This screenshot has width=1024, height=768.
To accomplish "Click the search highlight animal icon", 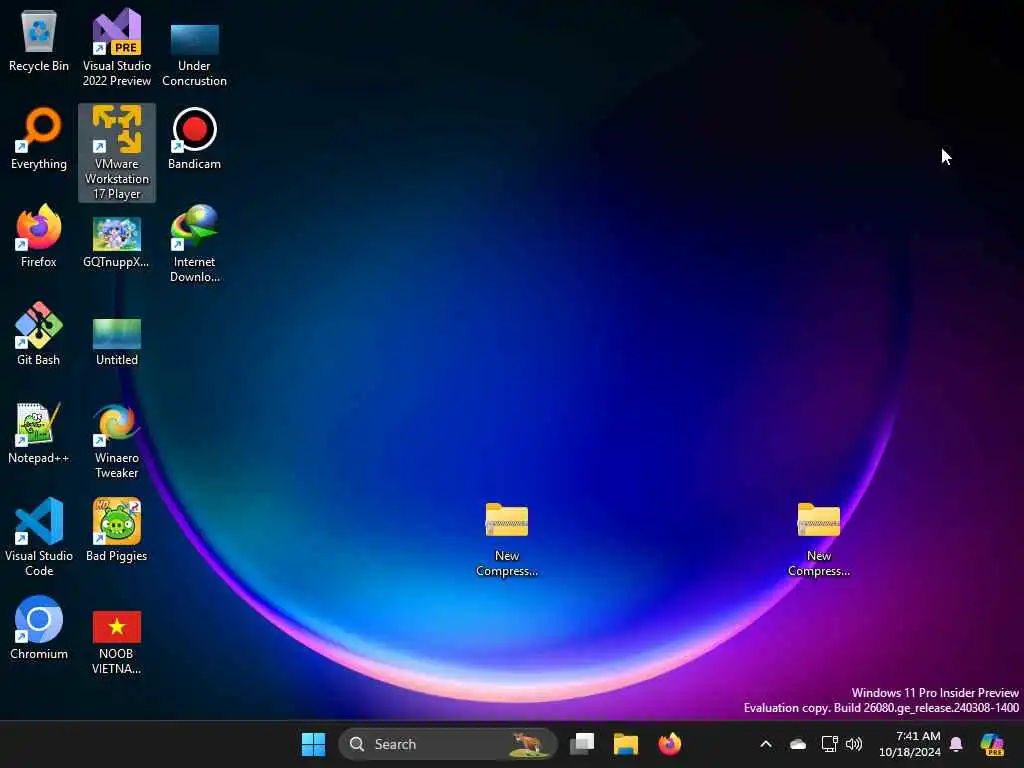I will [x=528, y=744].
